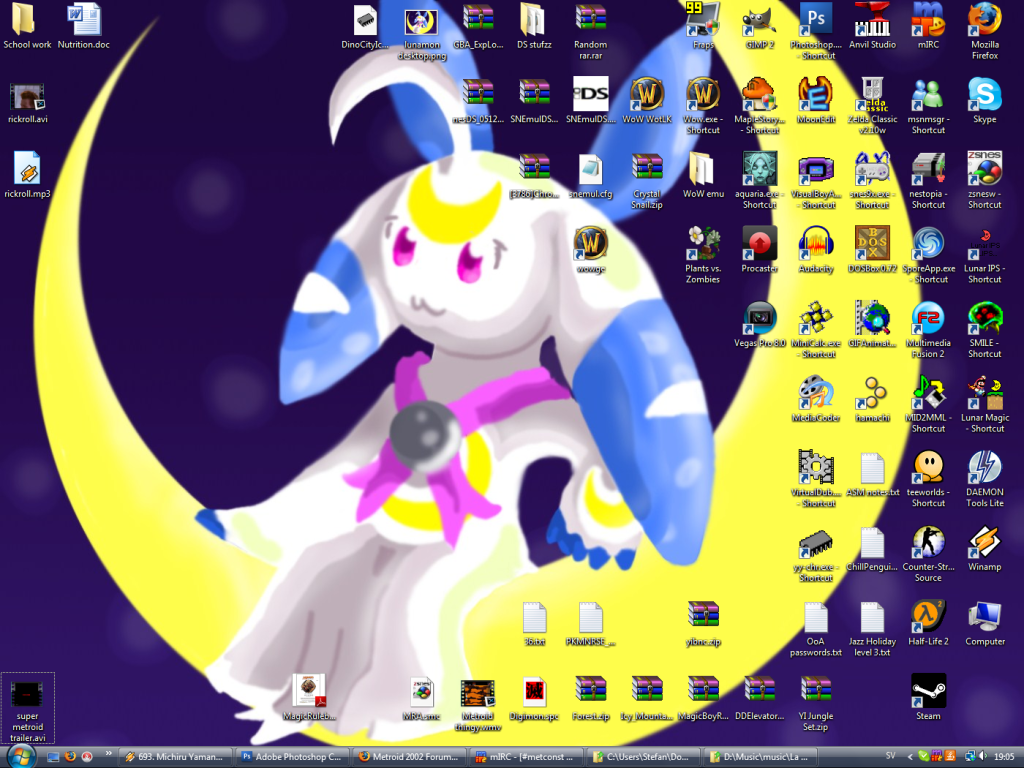This screenshot has height=768, width=1024.
Task: Select the Vegas Pro 8.0 icon
Action: [760, 319]
